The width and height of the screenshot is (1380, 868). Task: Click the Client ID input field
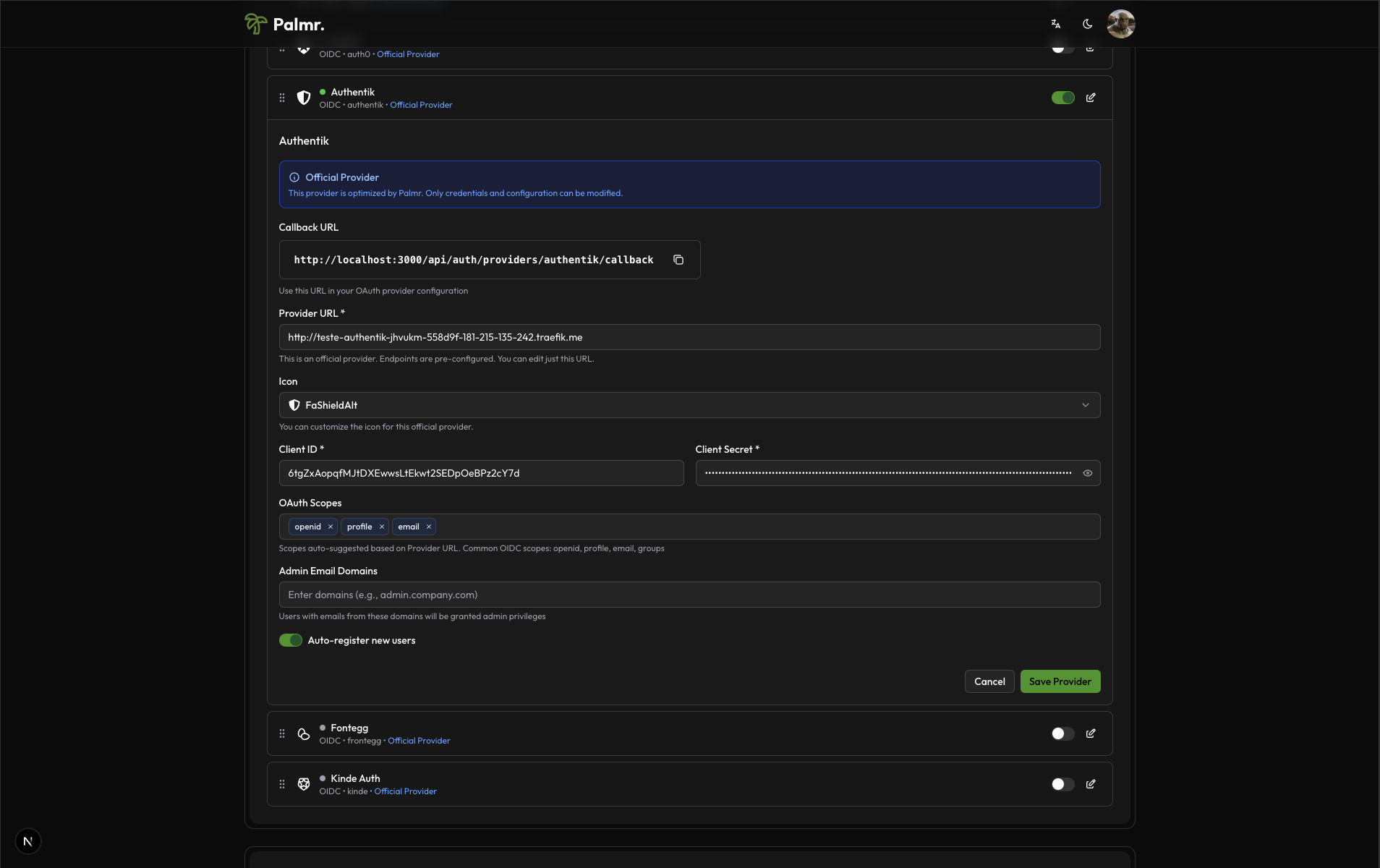tap(481, 473)
